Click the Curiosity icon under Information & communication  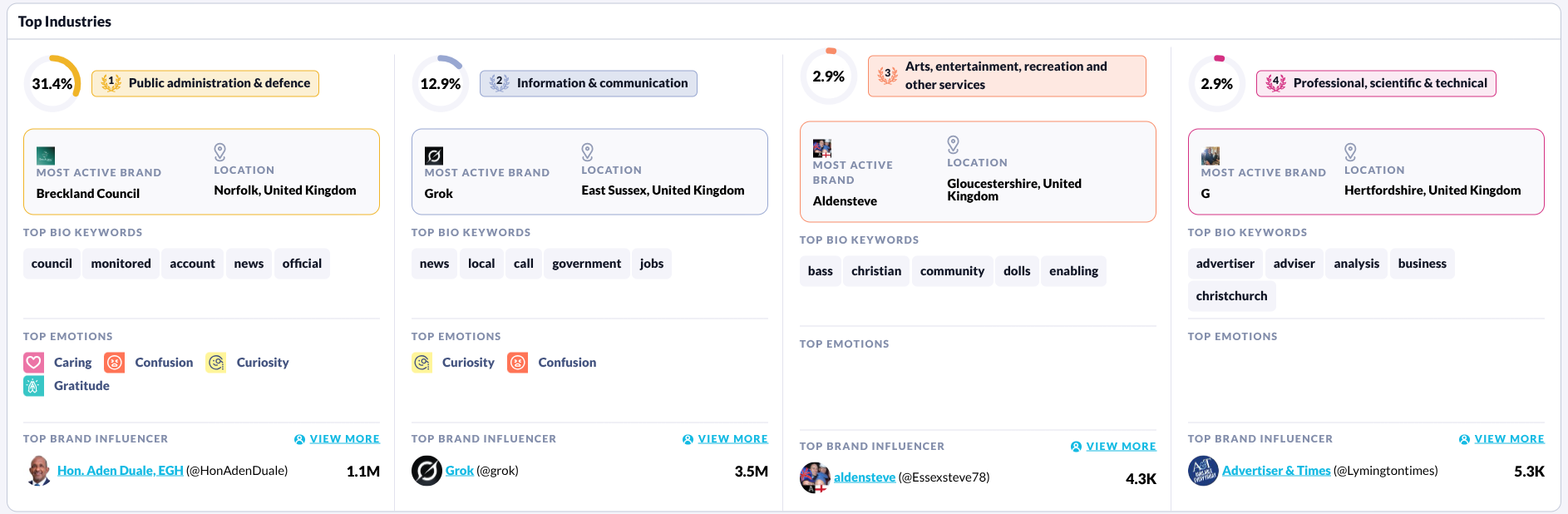pyautogui.click(x=422, y=363)
